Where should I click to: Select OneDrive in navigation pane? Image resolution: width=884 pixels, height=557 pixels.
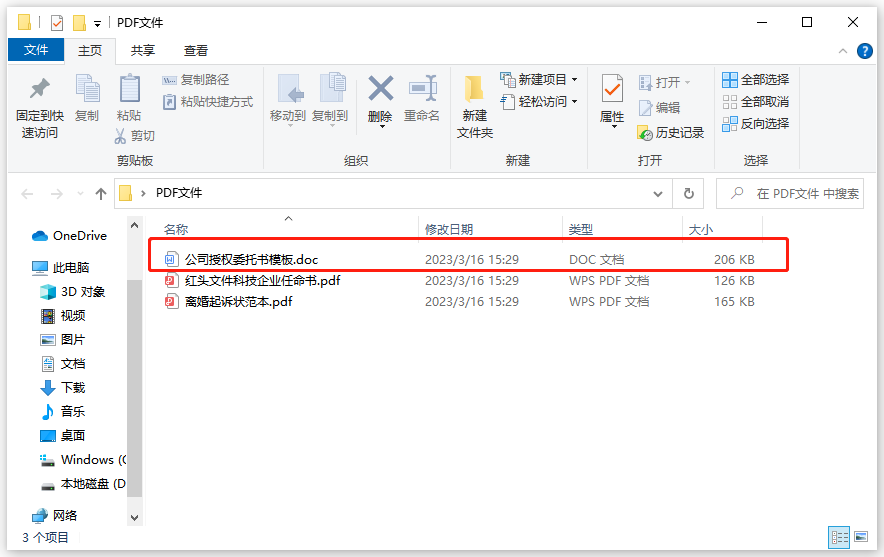pos(70,236)
